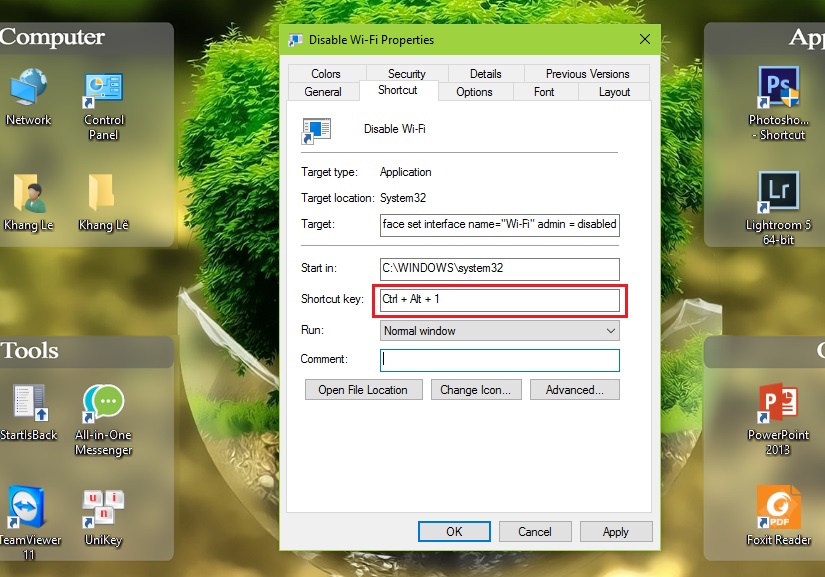The height and width of the screenshot is (577, 825).
Task: Click the Computer group heading
Action: (x=52, y=37)
